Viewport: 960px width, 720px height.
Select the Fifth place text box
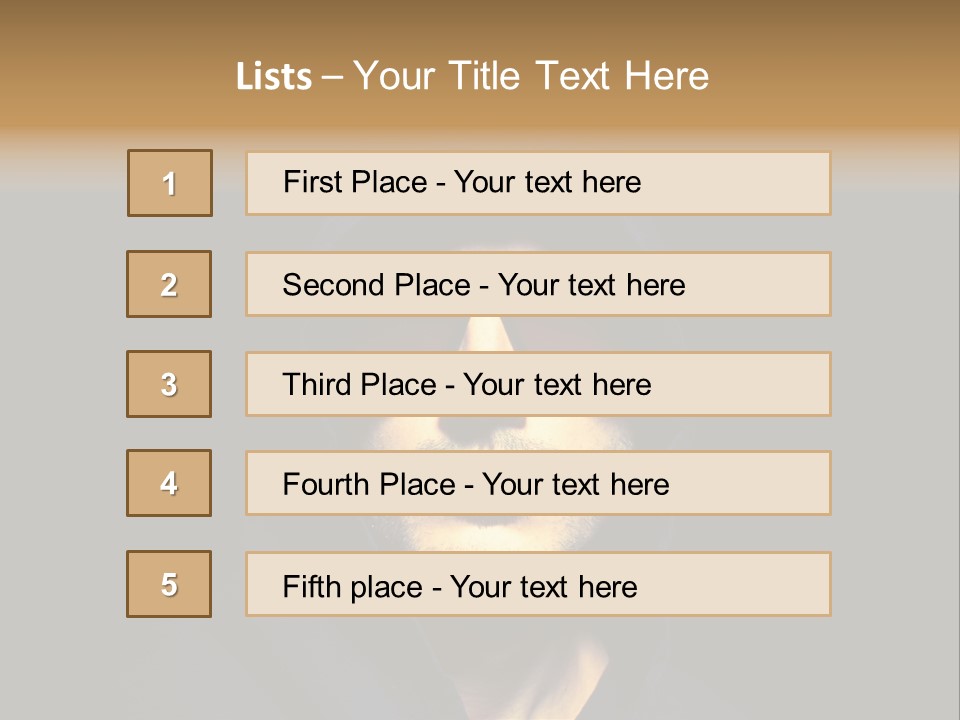click(x=538, y=584)
